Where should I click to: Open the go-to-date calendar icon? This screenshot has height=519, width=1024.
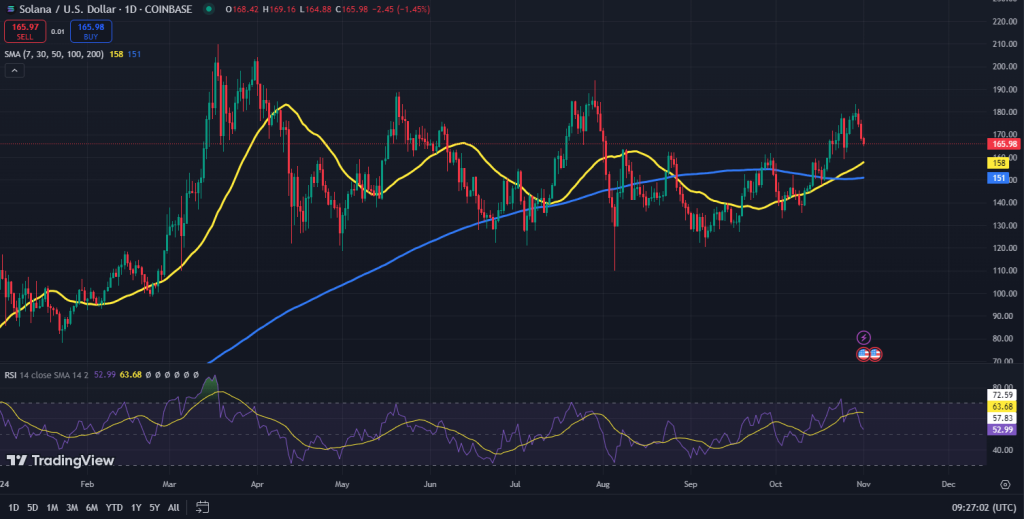(x=202, y=507)
